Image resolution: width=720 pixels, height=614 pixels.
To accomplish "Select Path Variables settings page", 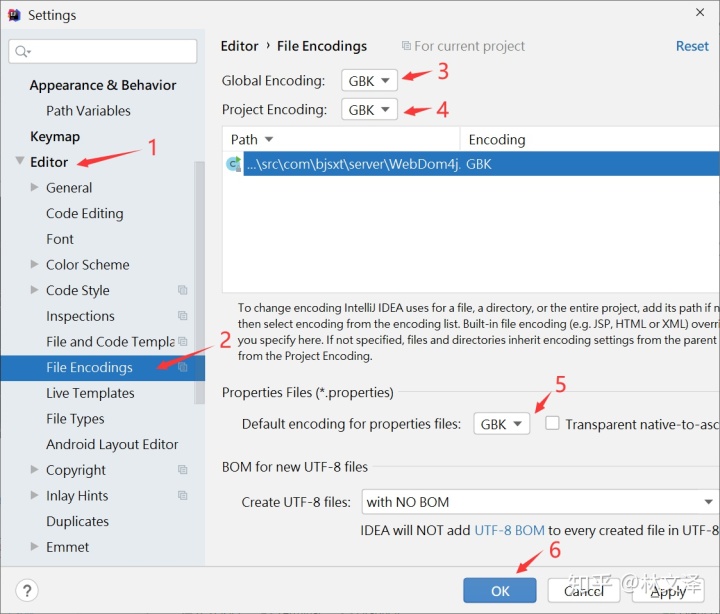I will [x=88, y=111].
